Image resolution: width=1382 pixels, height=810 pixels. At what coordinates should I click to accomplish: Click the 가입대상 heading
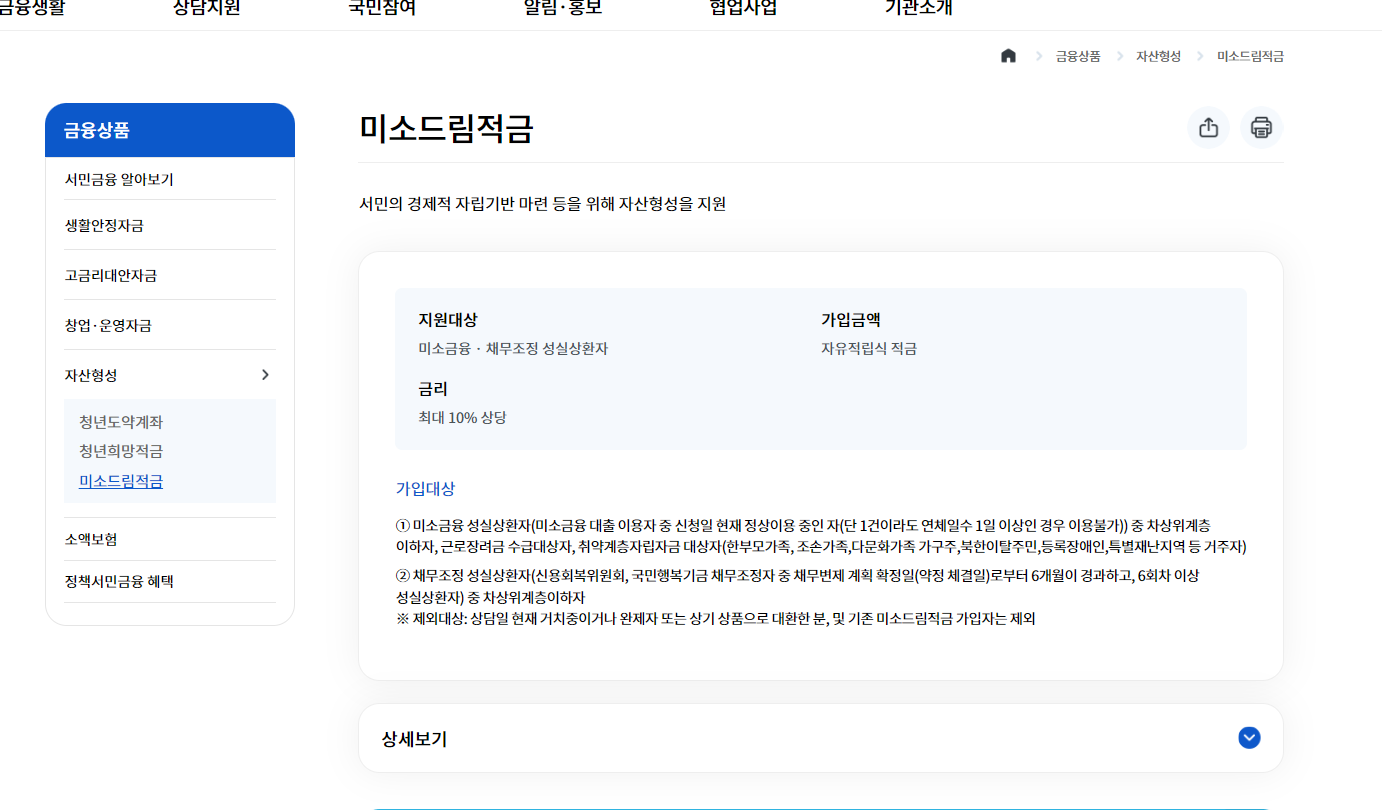coord(425,489)
